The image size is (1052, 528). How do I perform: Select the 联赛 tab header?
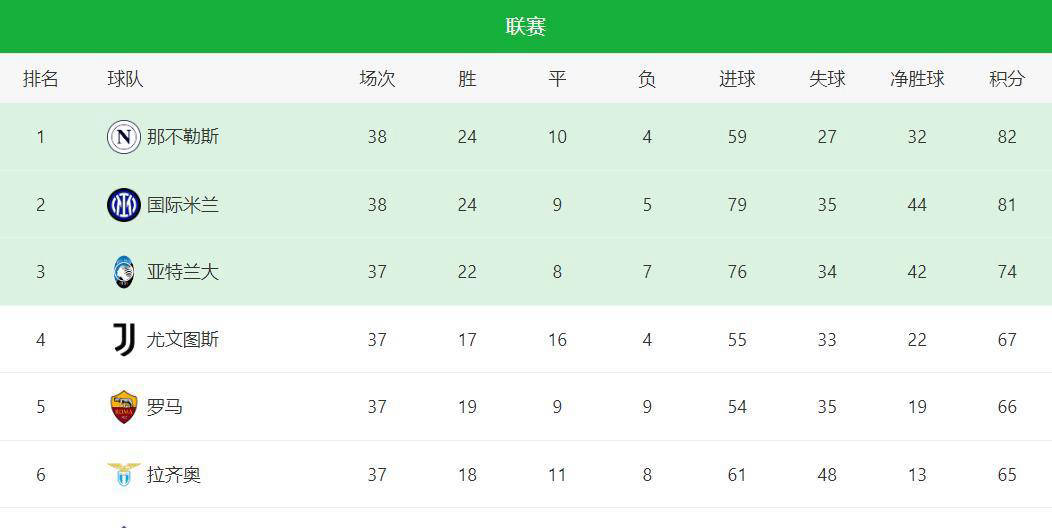526,26
